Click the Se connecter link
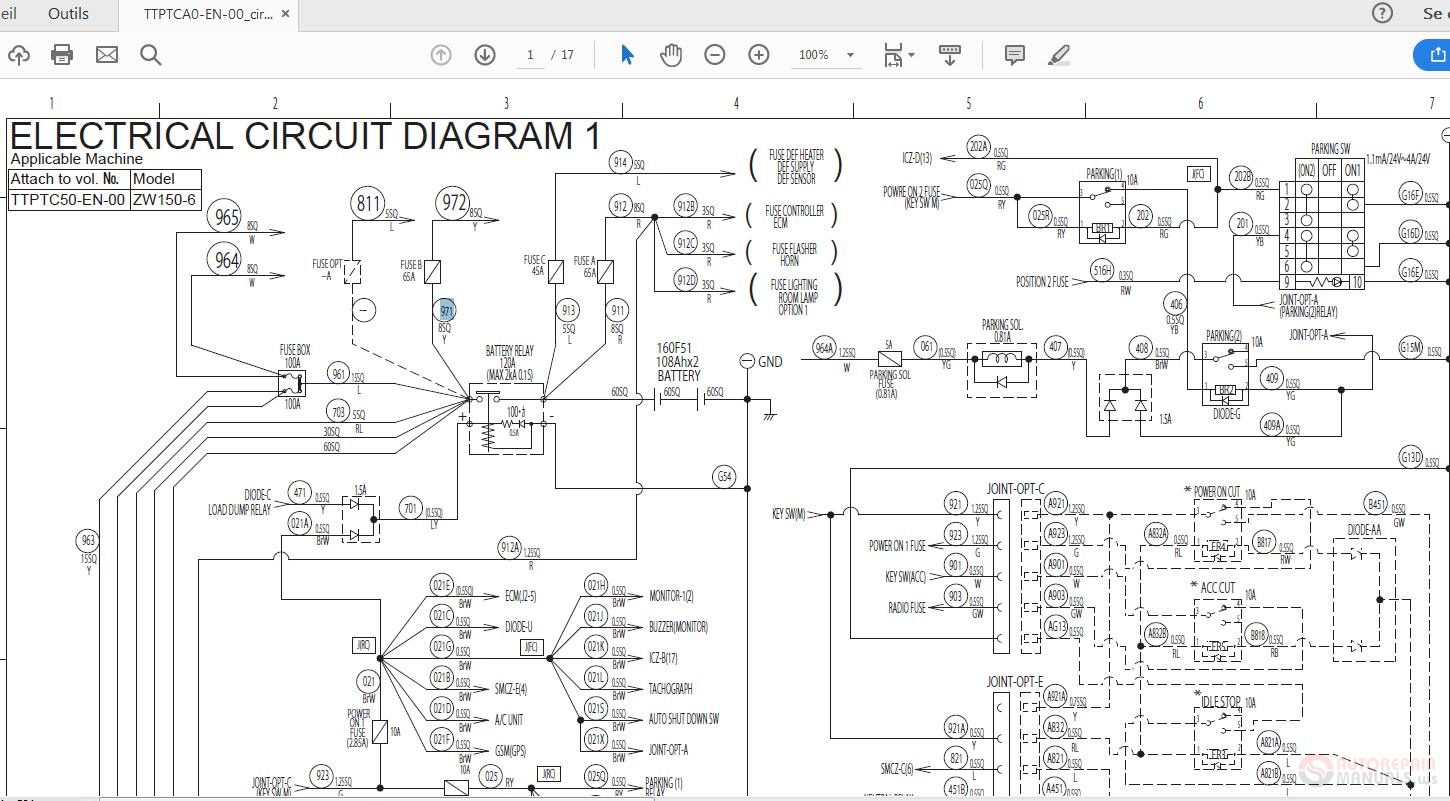This screenshot has height=801, width=1450. pos(1432,13)
